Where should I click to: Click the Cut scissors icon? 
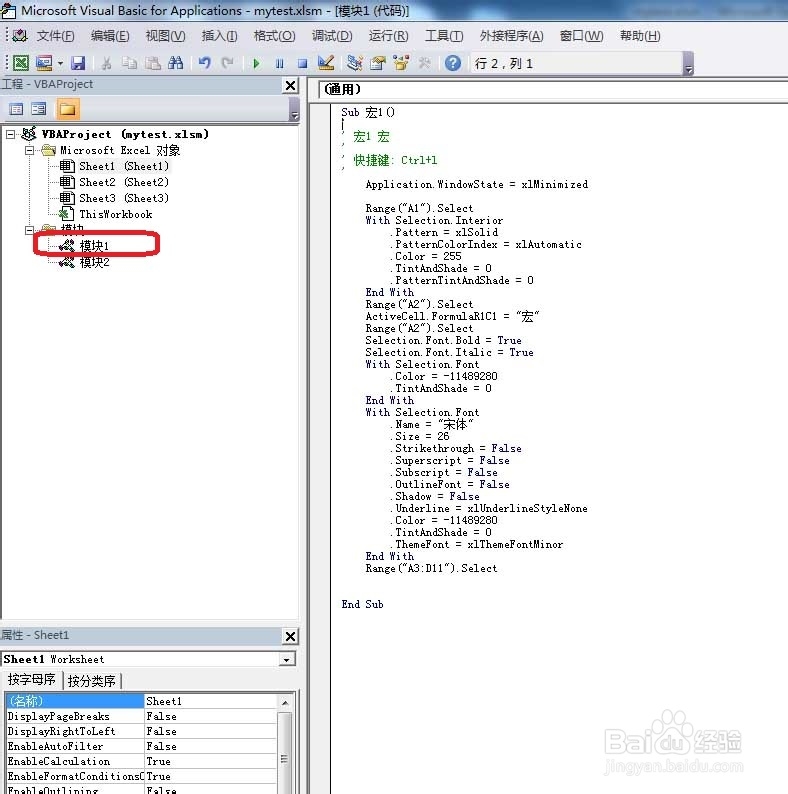106,63
